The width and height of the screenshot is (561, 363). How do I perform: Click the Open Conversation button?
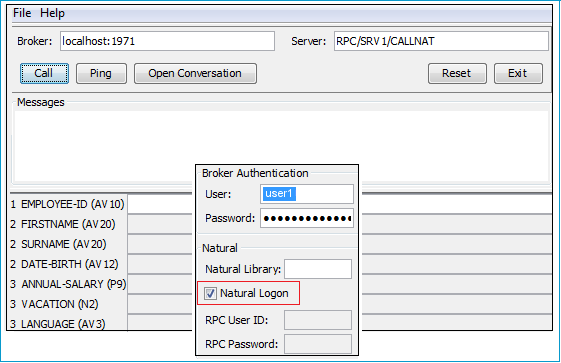(x=195, y=73)
